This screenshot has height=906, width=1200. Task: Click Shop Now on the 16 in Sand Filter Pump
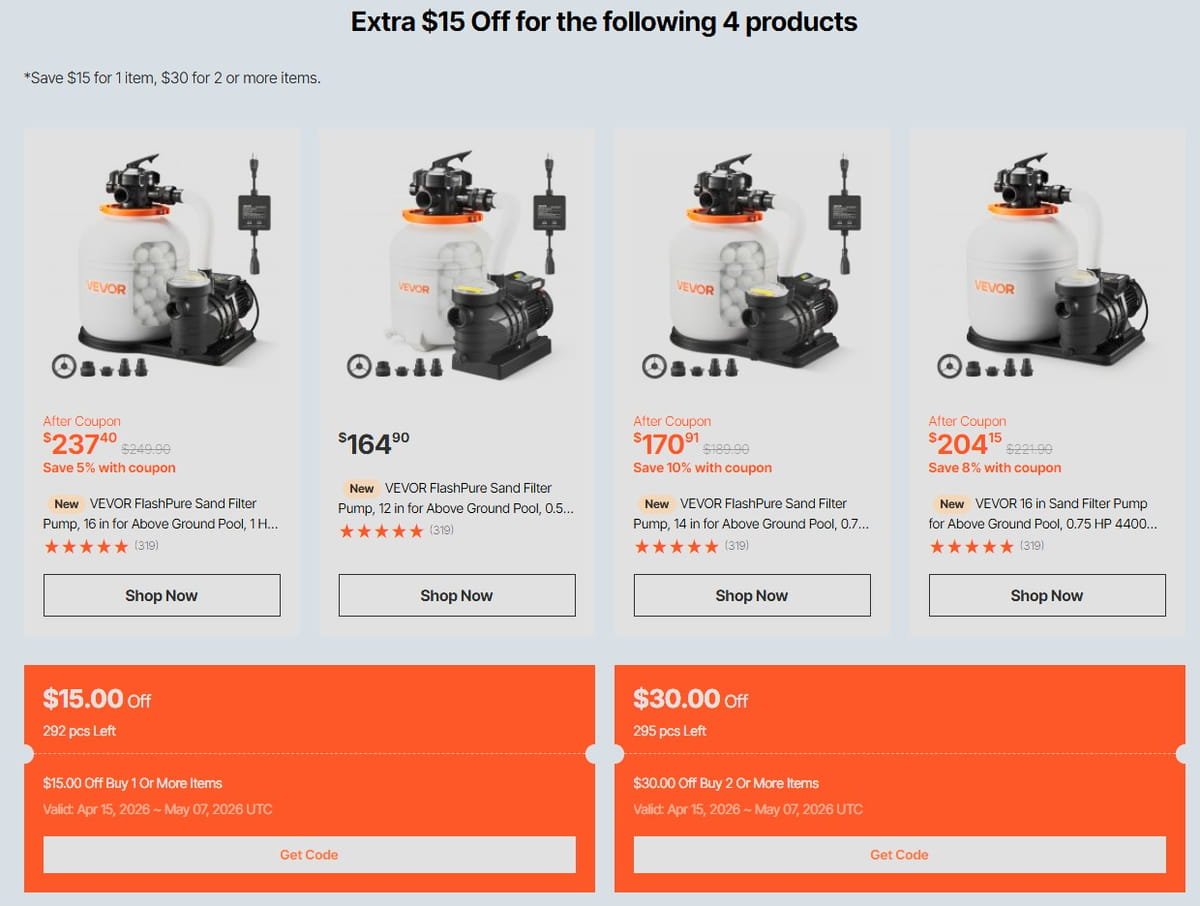pos(1046,594)
